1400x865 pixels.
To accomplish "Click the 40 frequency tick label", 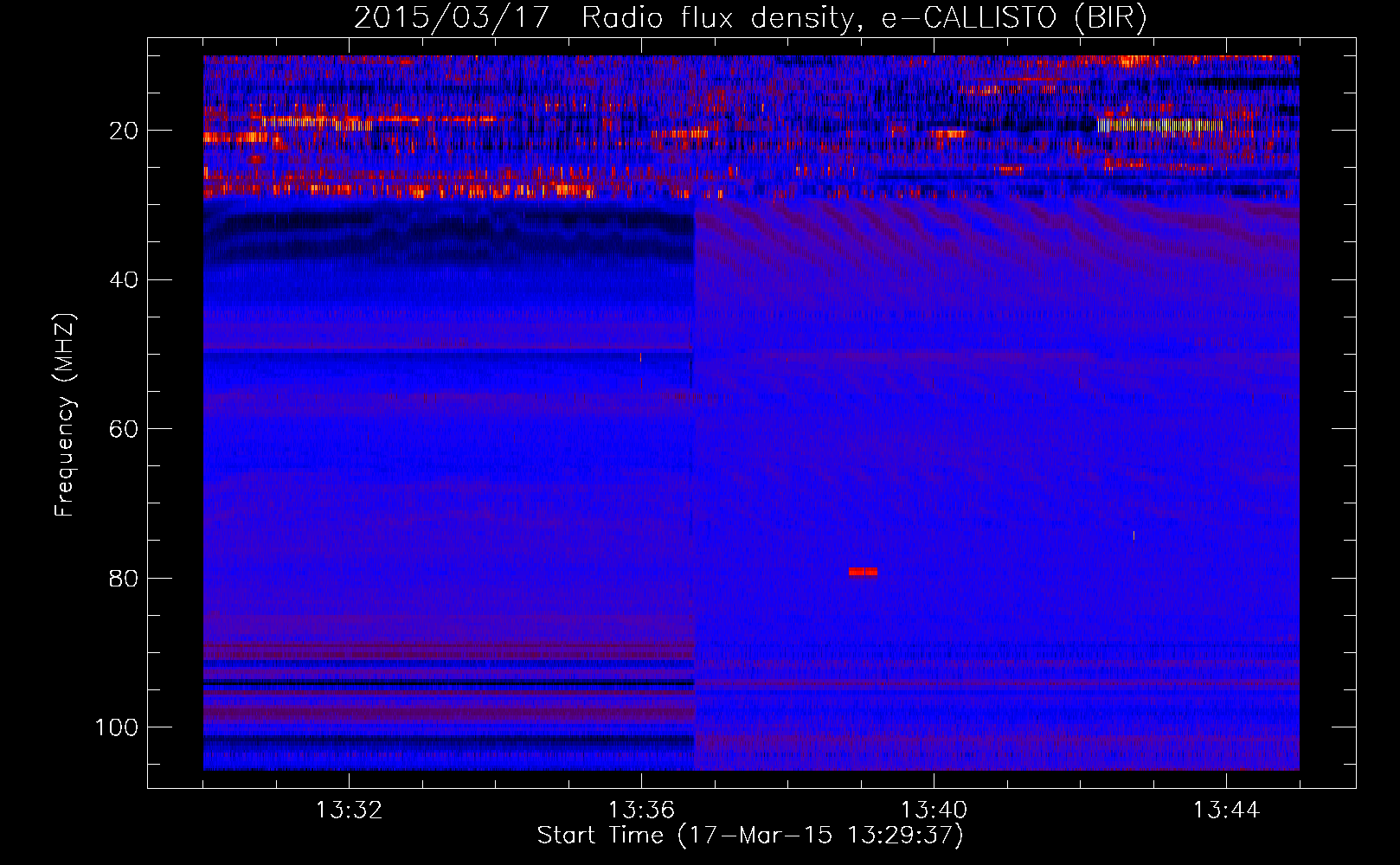I will coord(125,279).
